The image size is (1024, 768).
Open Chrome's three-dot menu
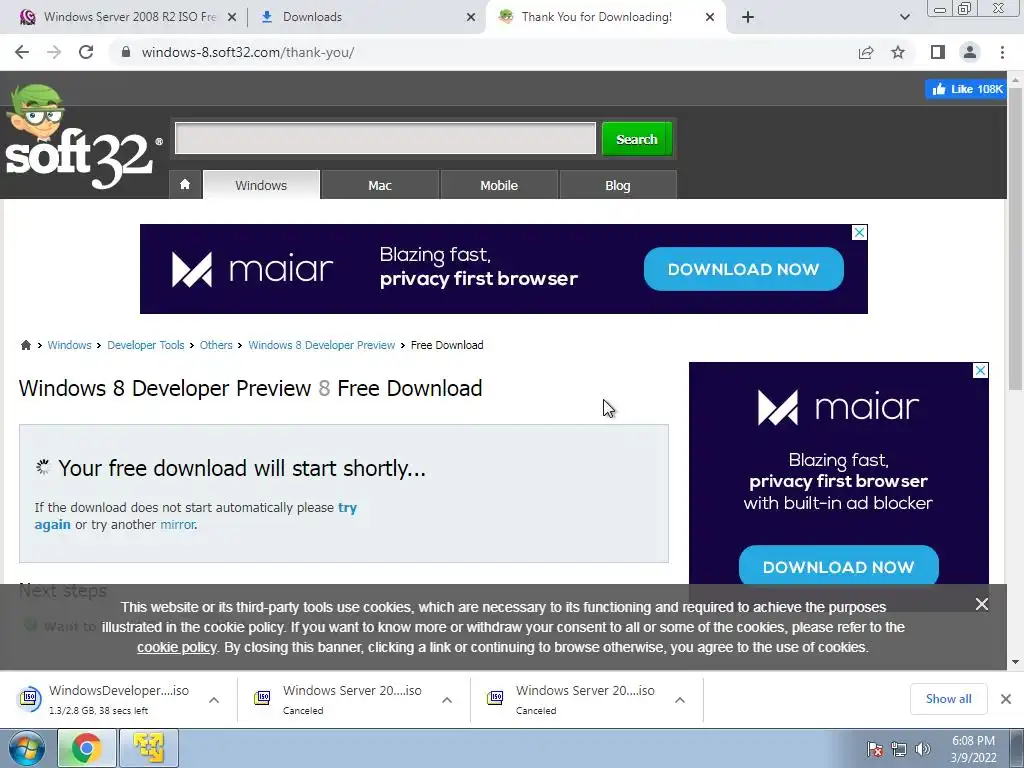[x=1002, y=52]
